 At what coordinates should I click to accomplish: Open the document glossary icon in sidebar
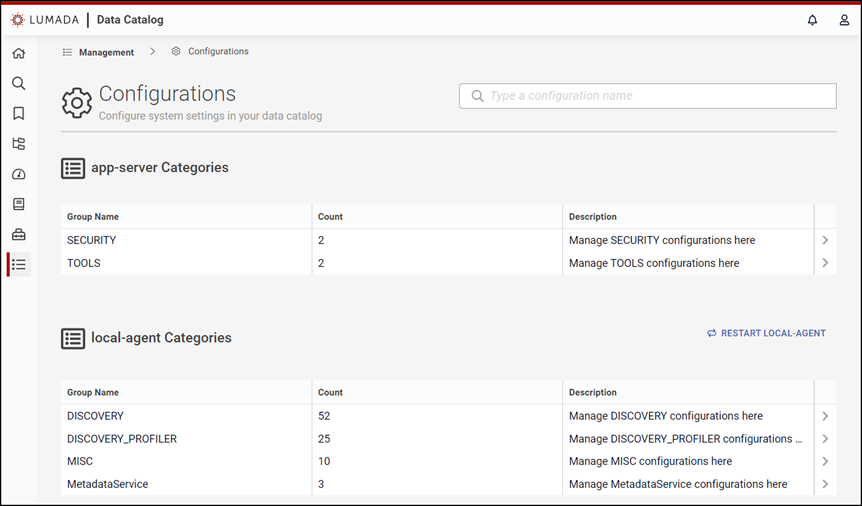pyautogui.click(x=19, y=204)
